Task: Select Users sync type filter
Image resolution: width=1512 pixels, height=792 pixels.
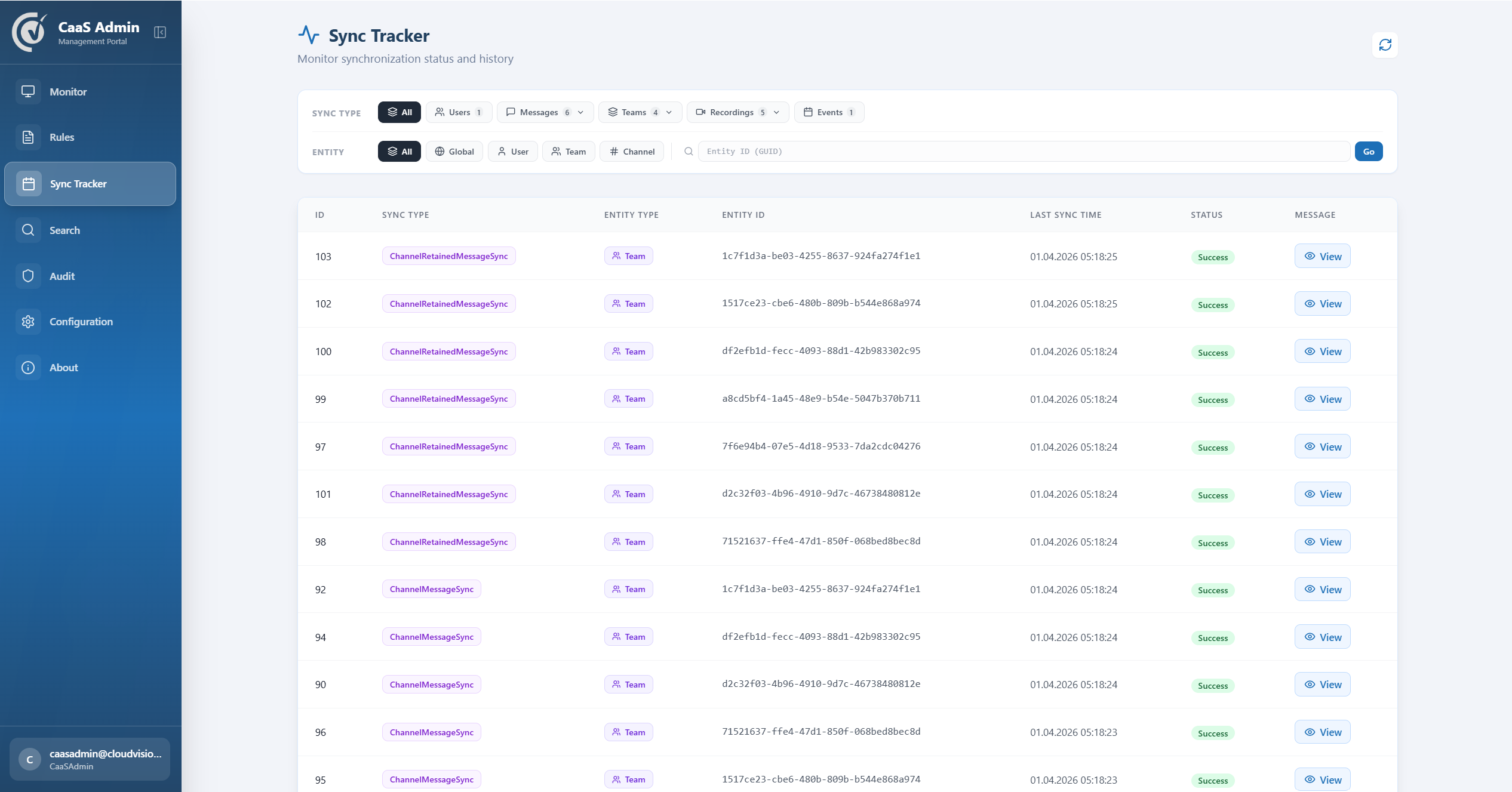Action: (459, 112)
